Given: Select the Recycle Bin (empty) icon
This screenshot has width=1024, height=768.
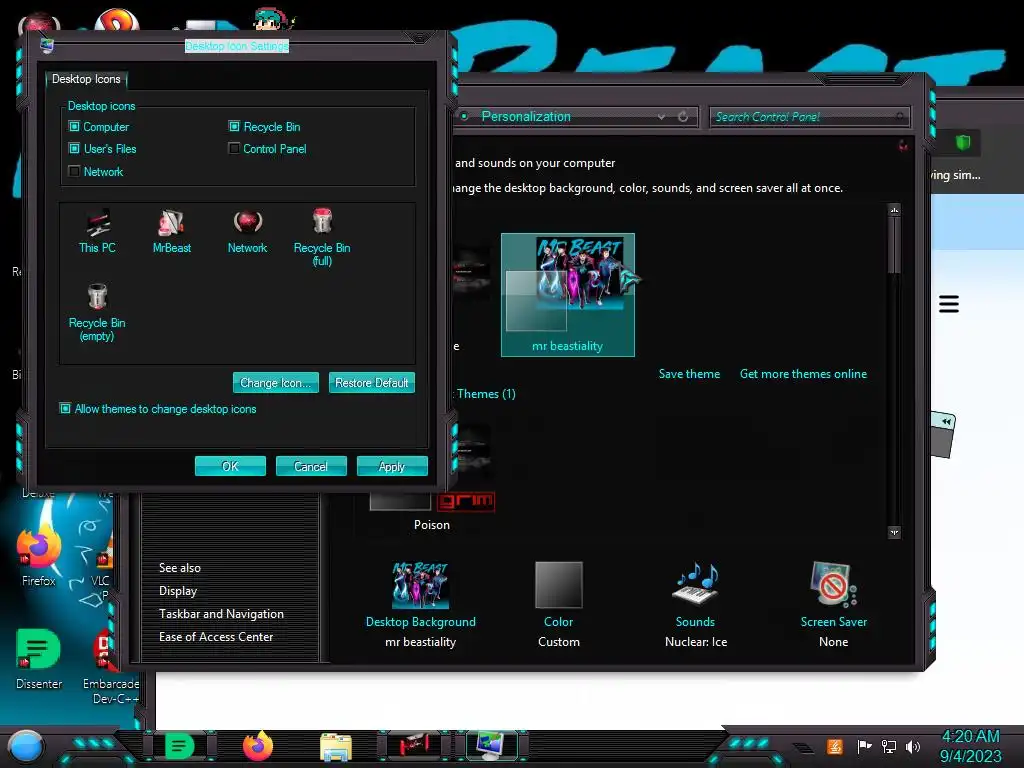Looking at the screenshot, I should tap(97, 312).
